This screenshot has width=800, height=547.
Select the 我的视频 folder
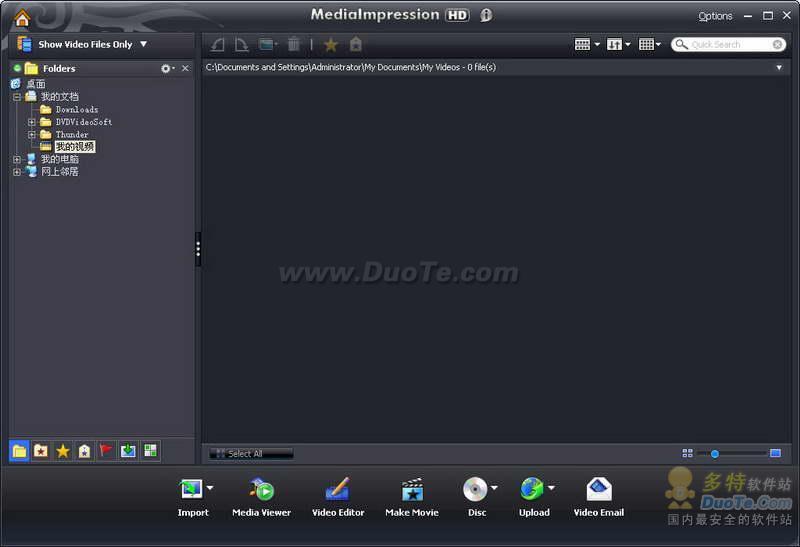pos(74,147)
